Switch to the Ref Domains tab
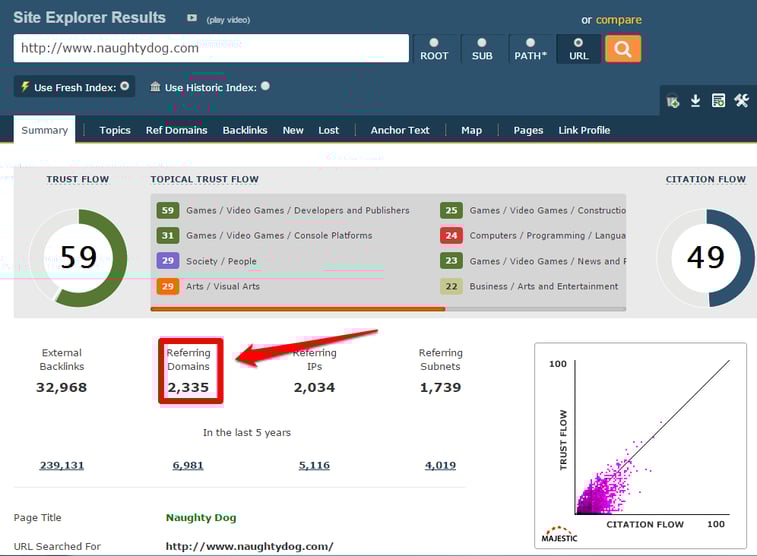This screenshot has width=757, height=556. click(176, 130)
